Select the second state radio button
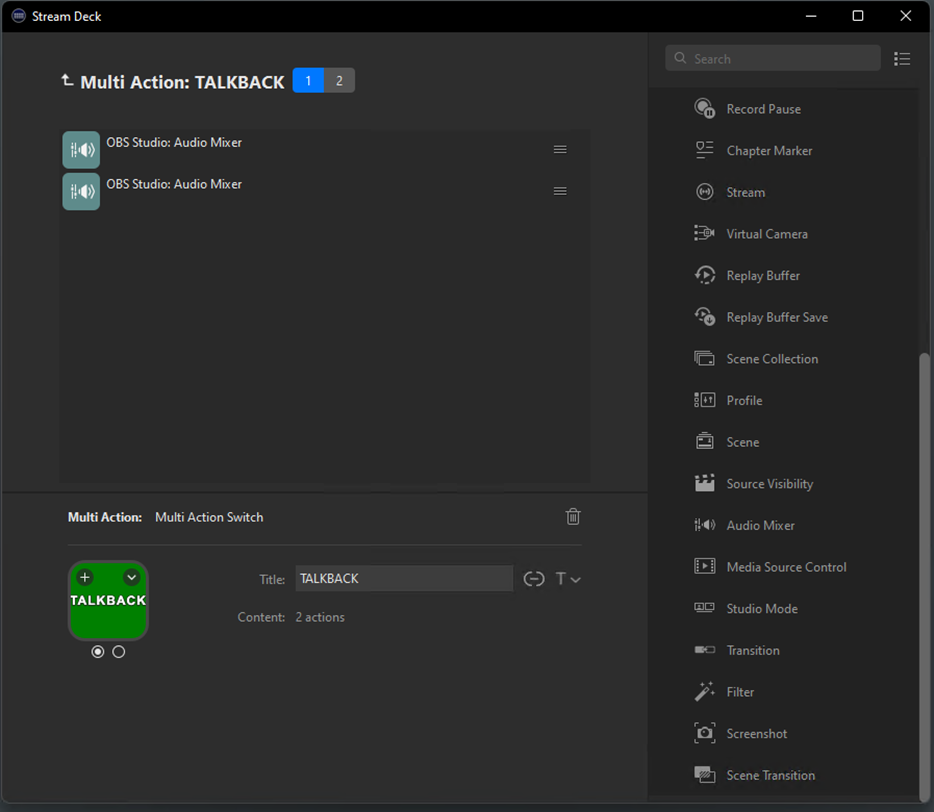934x812 pixels. 119,652
